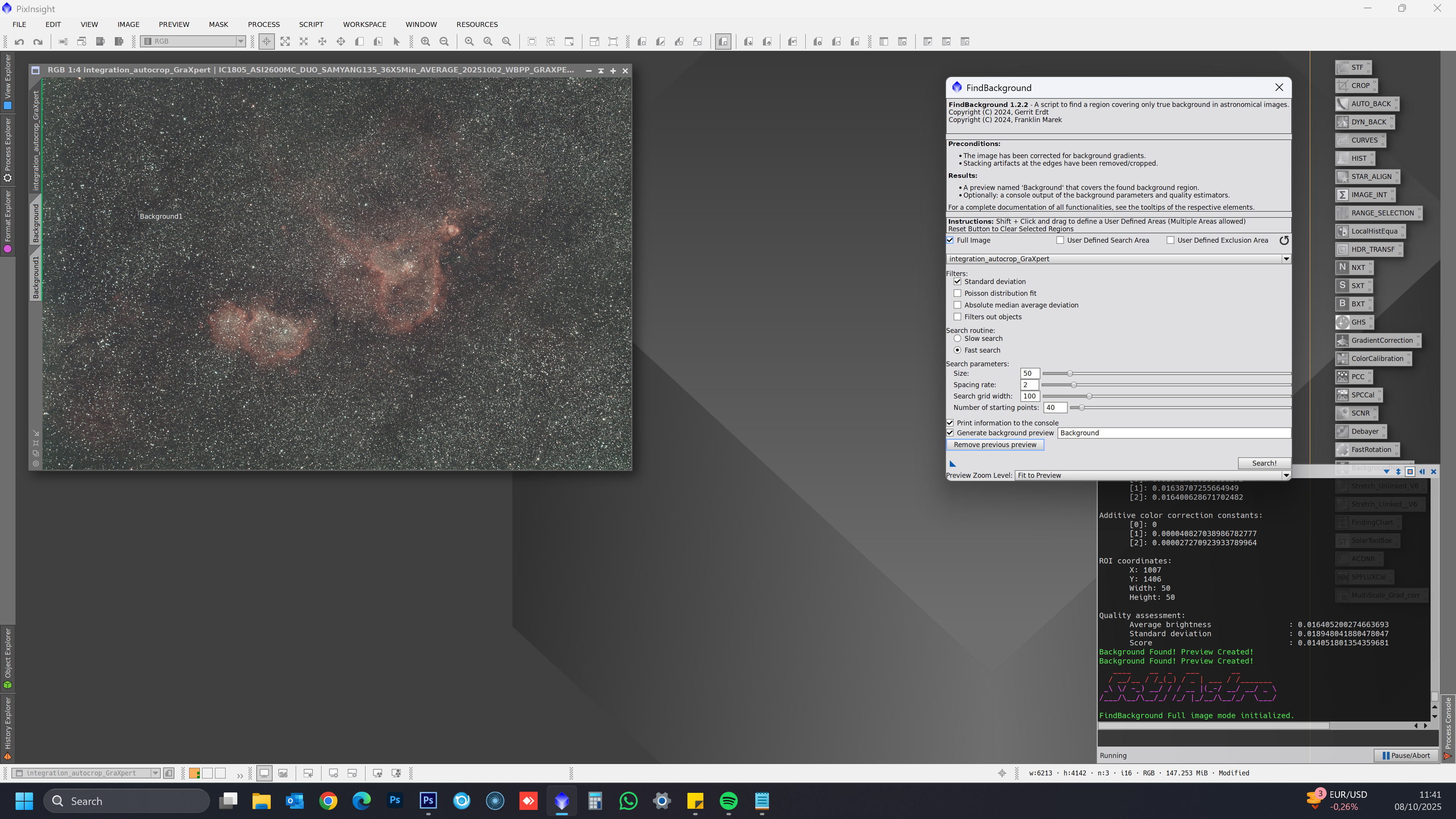
Task: Expand the integration_autocrop_GraXpert view dropdown
Action: tap(1286, 259)
